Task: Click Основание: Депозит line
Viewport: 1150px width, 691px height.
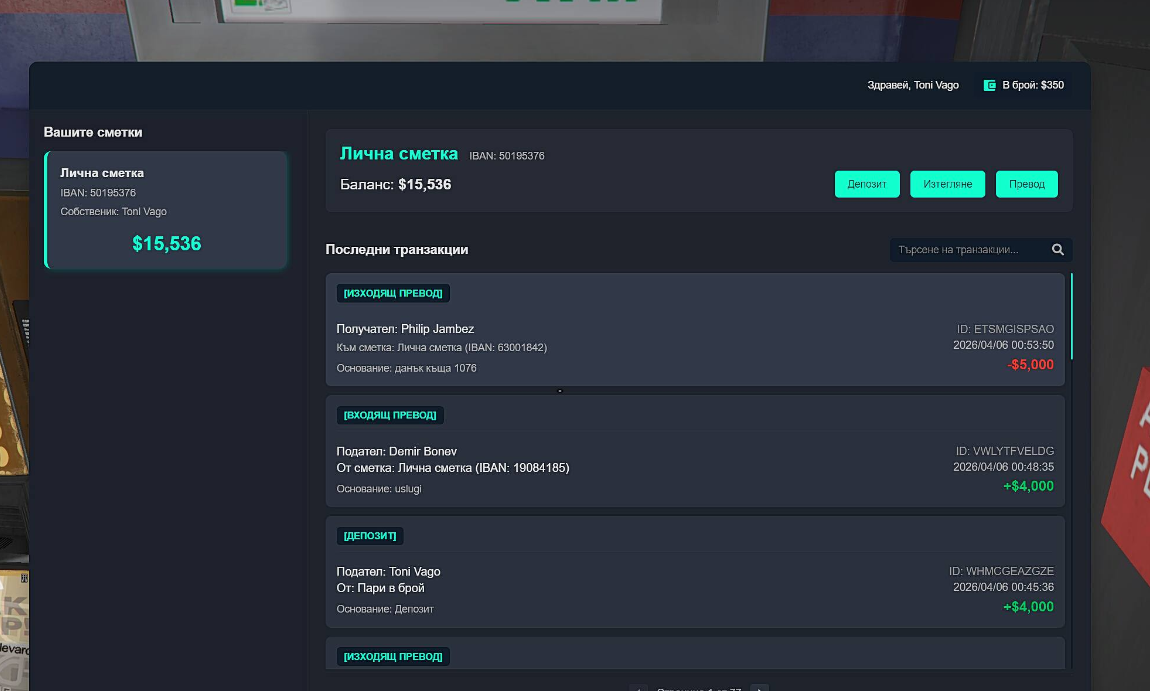Action: (385, 609)
